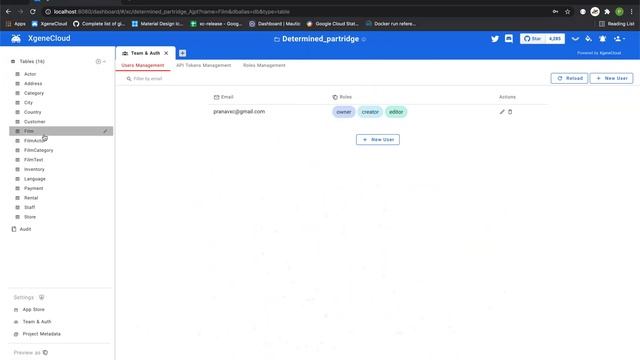Image resolution: width=640 pixels, height=360 pixels.
Task: Click the project info icon next to Determined_partridge
Action: [364, 39]
